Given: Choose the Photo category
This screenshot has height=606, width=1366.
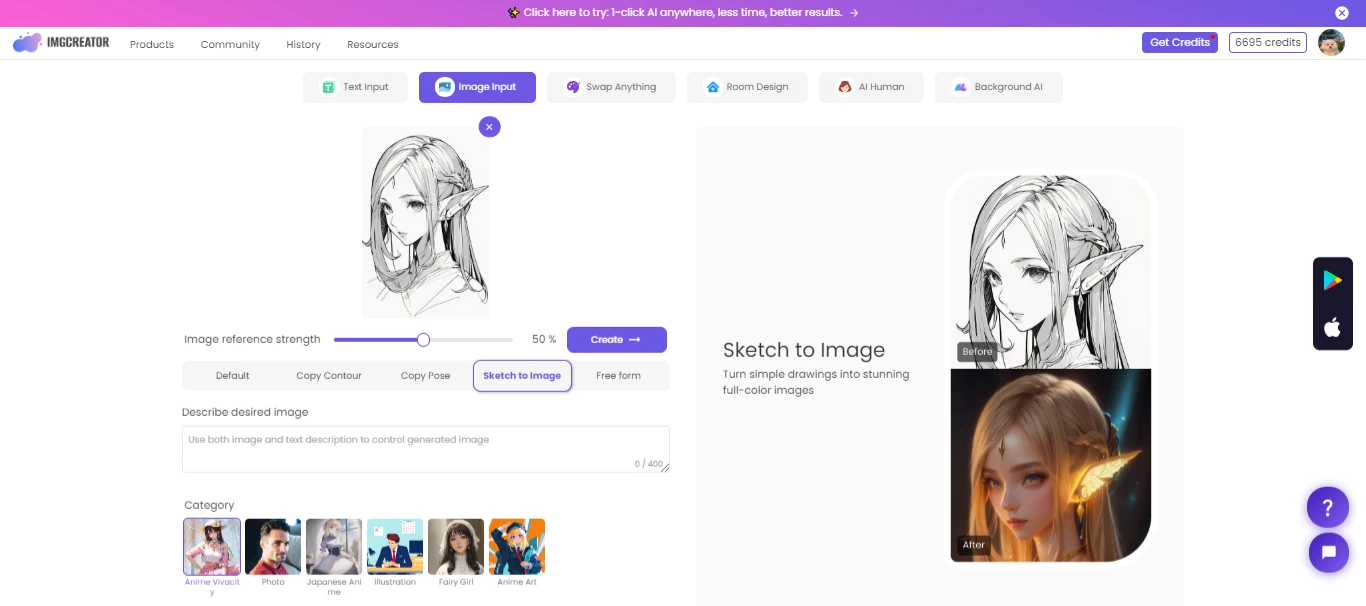Looking at the screenshot, I should click(273, 547).
